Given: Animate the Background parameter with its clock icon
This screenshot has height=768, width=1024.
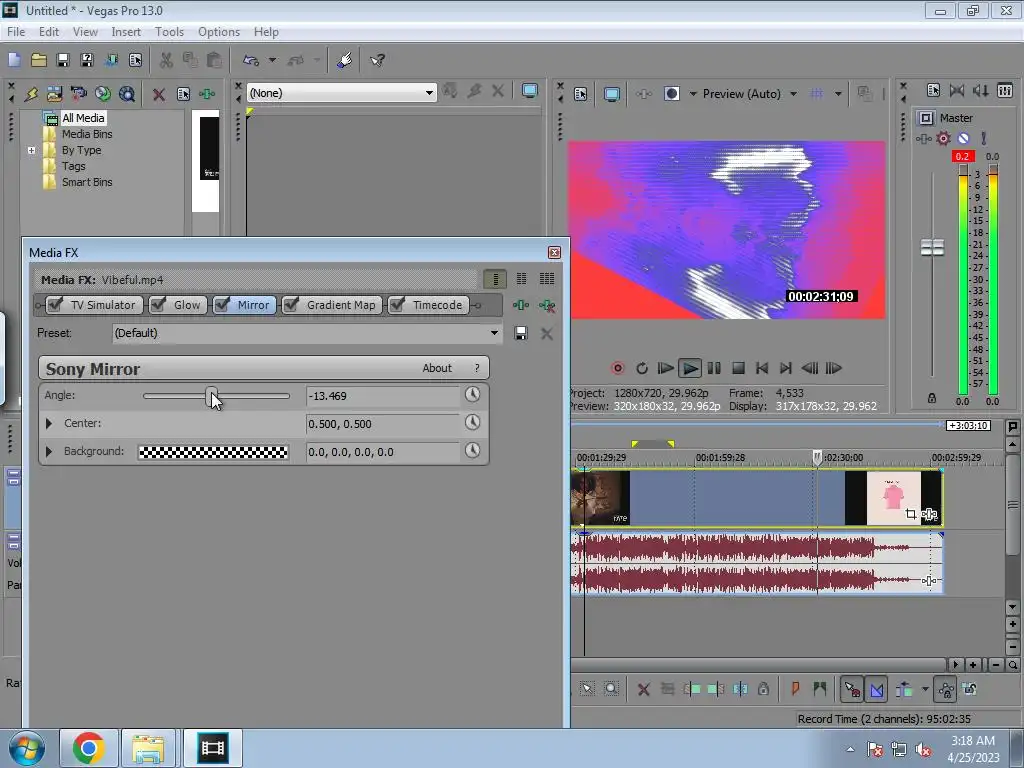Looking at the screenshot, I should pos(472,451).
